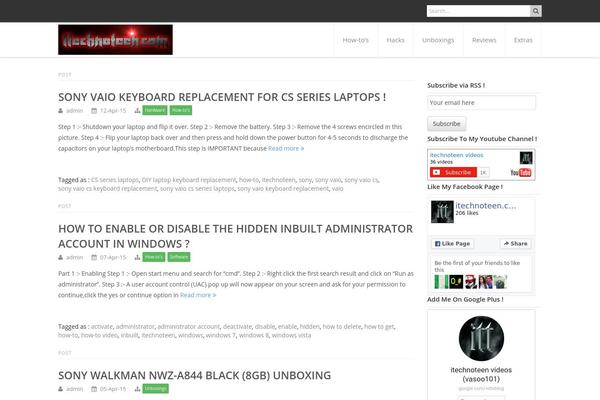Screen dimensions: 600x400
Task: Click Read more on administrator account post
Action: [x=198, y=295]
